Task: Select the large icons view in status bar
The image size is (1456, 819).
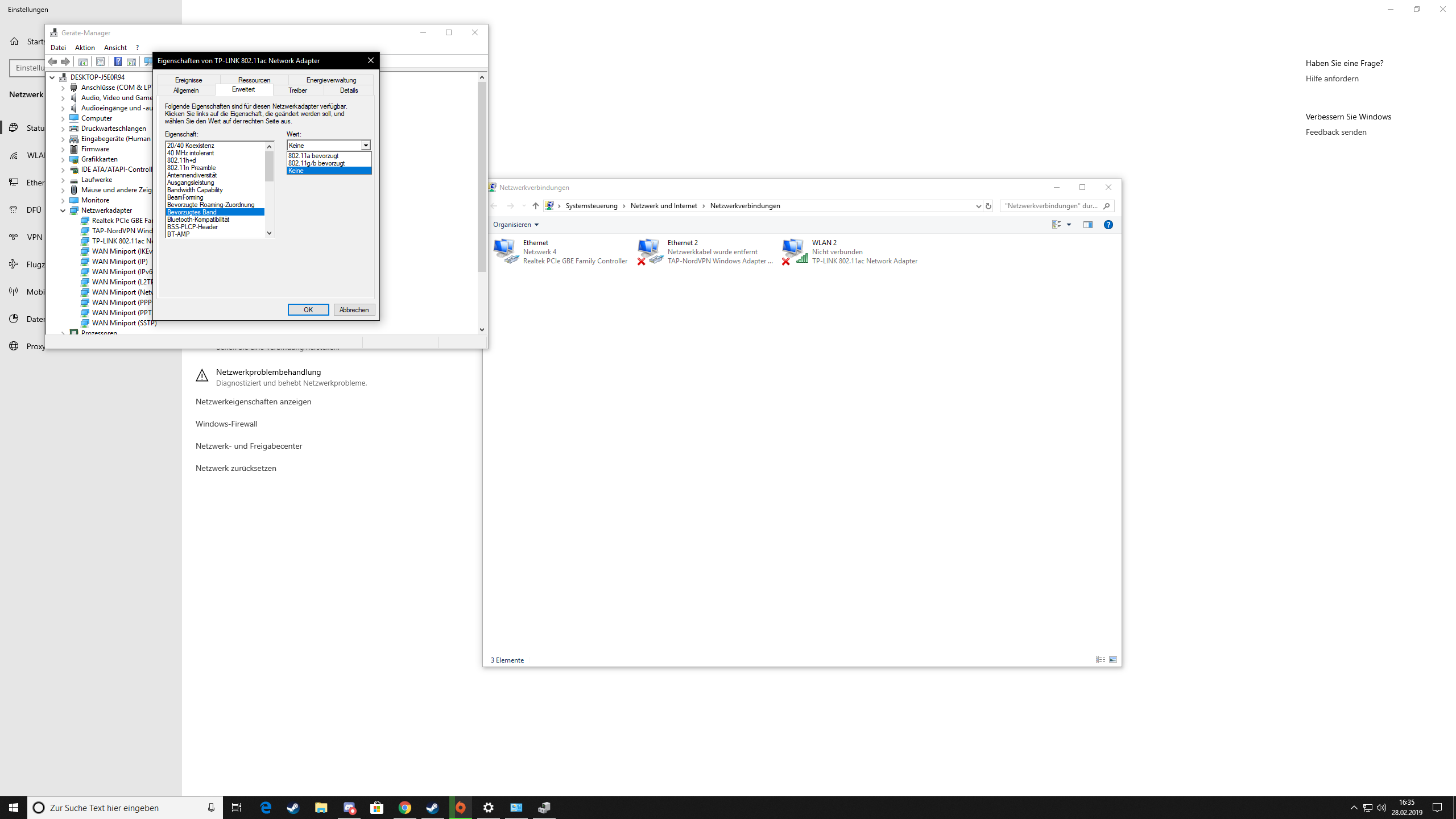Action: 1113,660
